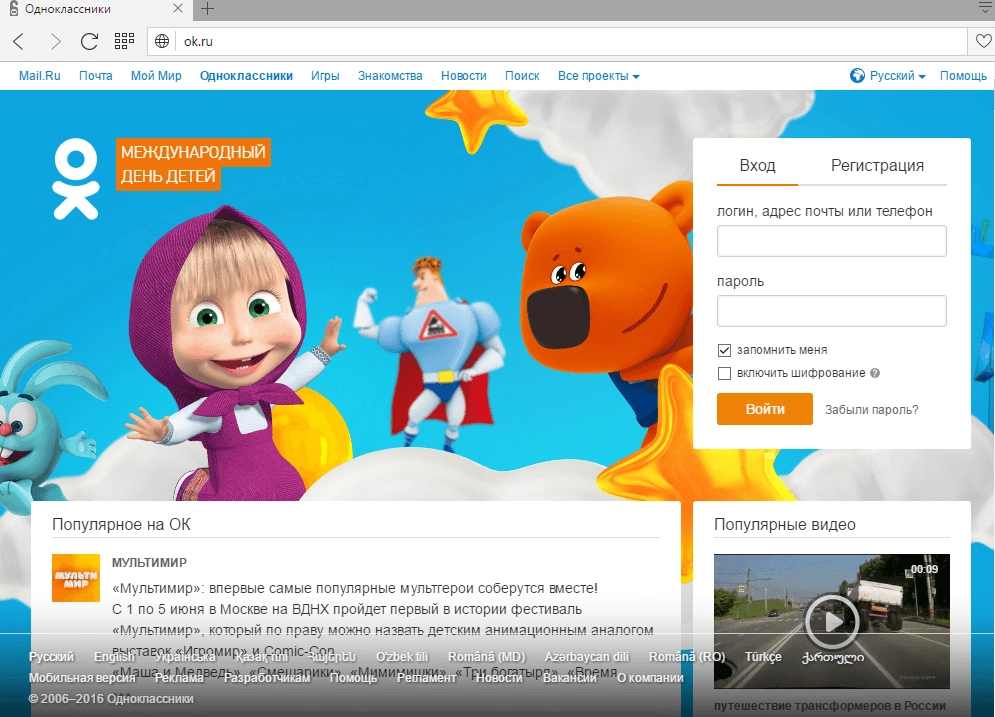Toggle the запомнить меня checkbox
This screenshot has height=717, width=995.
tap(724, 350)
